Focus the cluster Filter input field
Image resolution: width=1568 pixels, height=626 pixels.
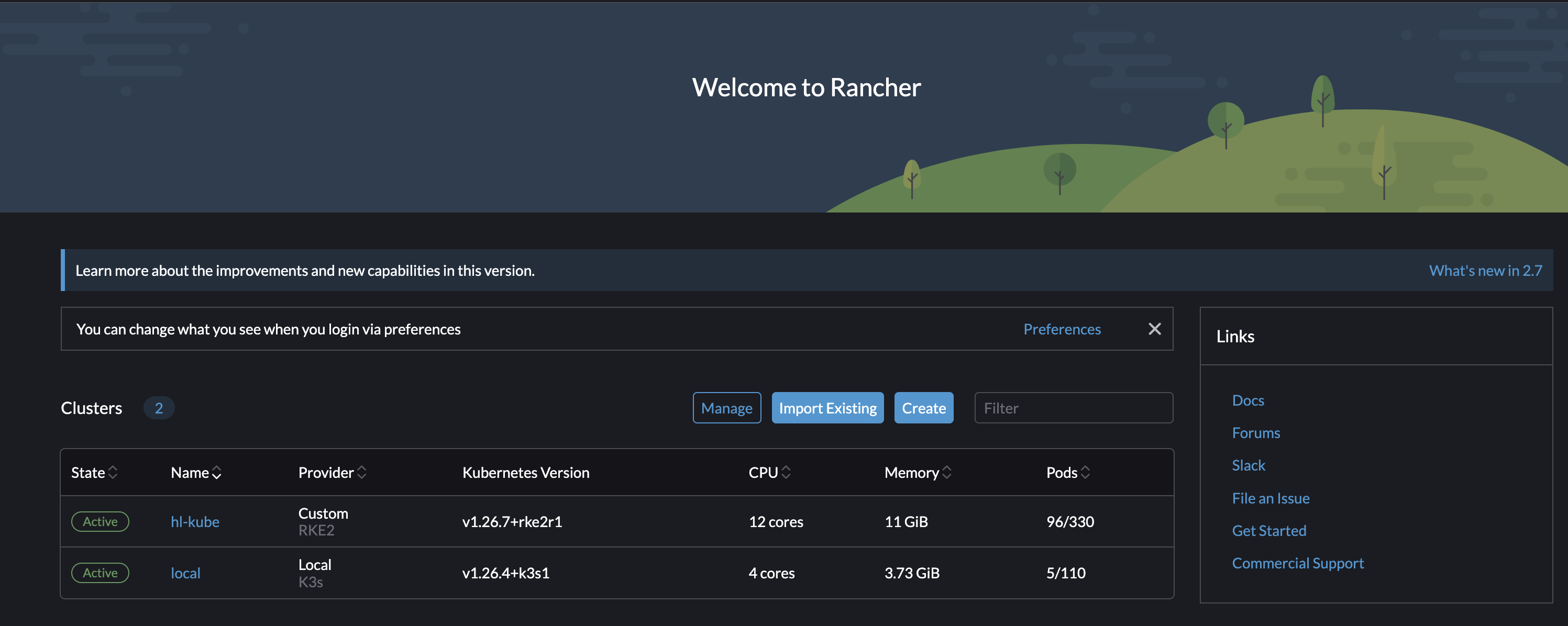coord(1073,408)
